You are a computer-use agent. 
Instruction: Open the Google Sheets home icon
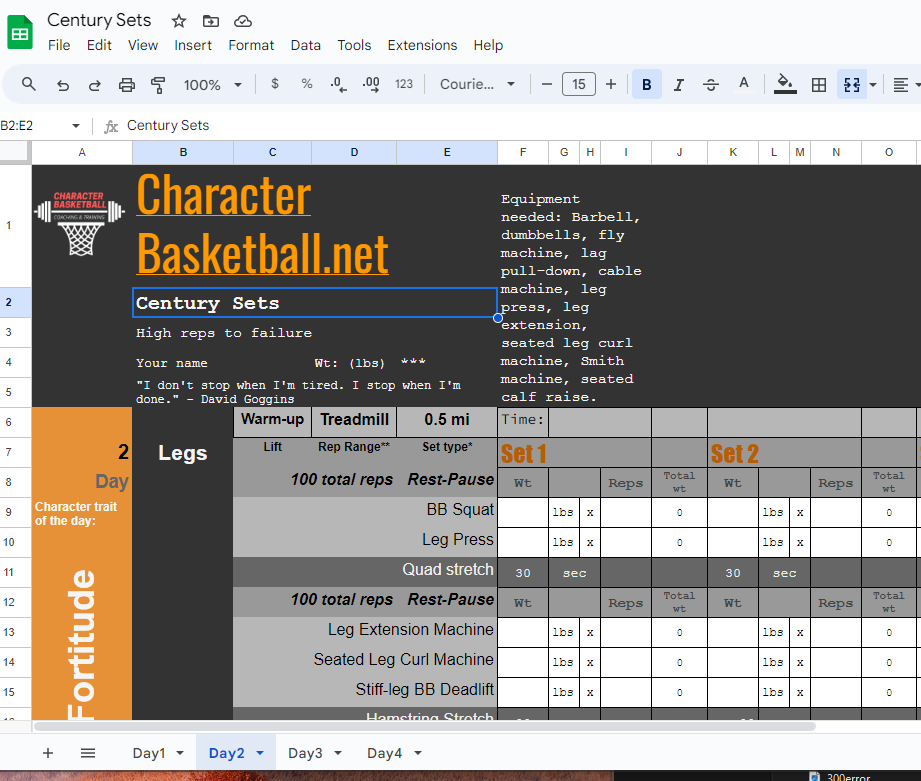(x=19, y=32)
